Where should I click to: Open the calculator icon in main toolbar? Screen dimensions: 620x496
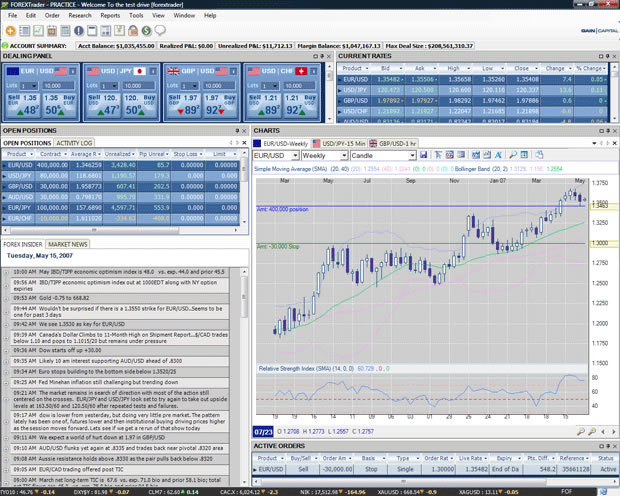(65, 30)
